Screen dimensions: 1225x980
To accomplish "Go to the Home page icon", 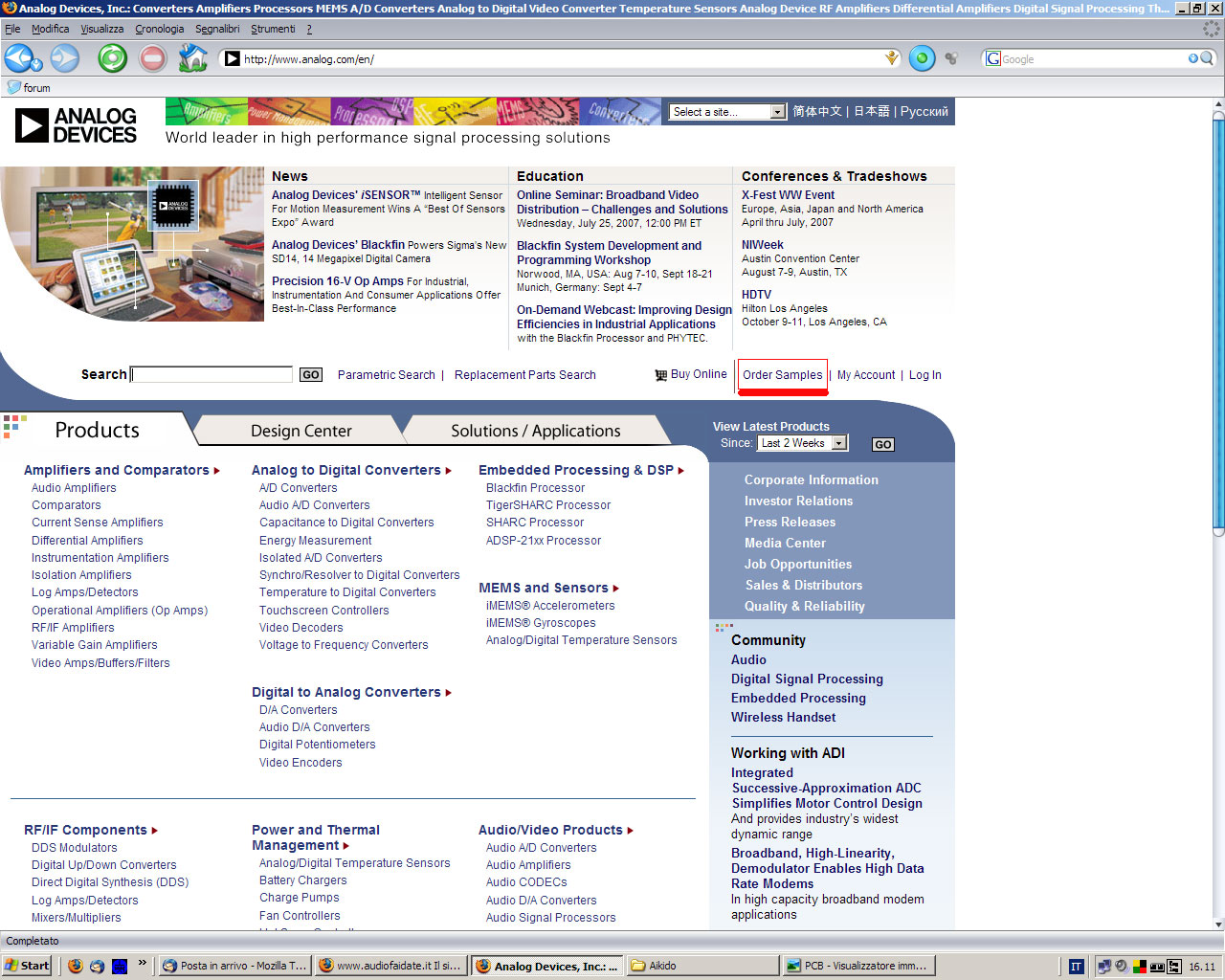I will [x=192, y=58].
